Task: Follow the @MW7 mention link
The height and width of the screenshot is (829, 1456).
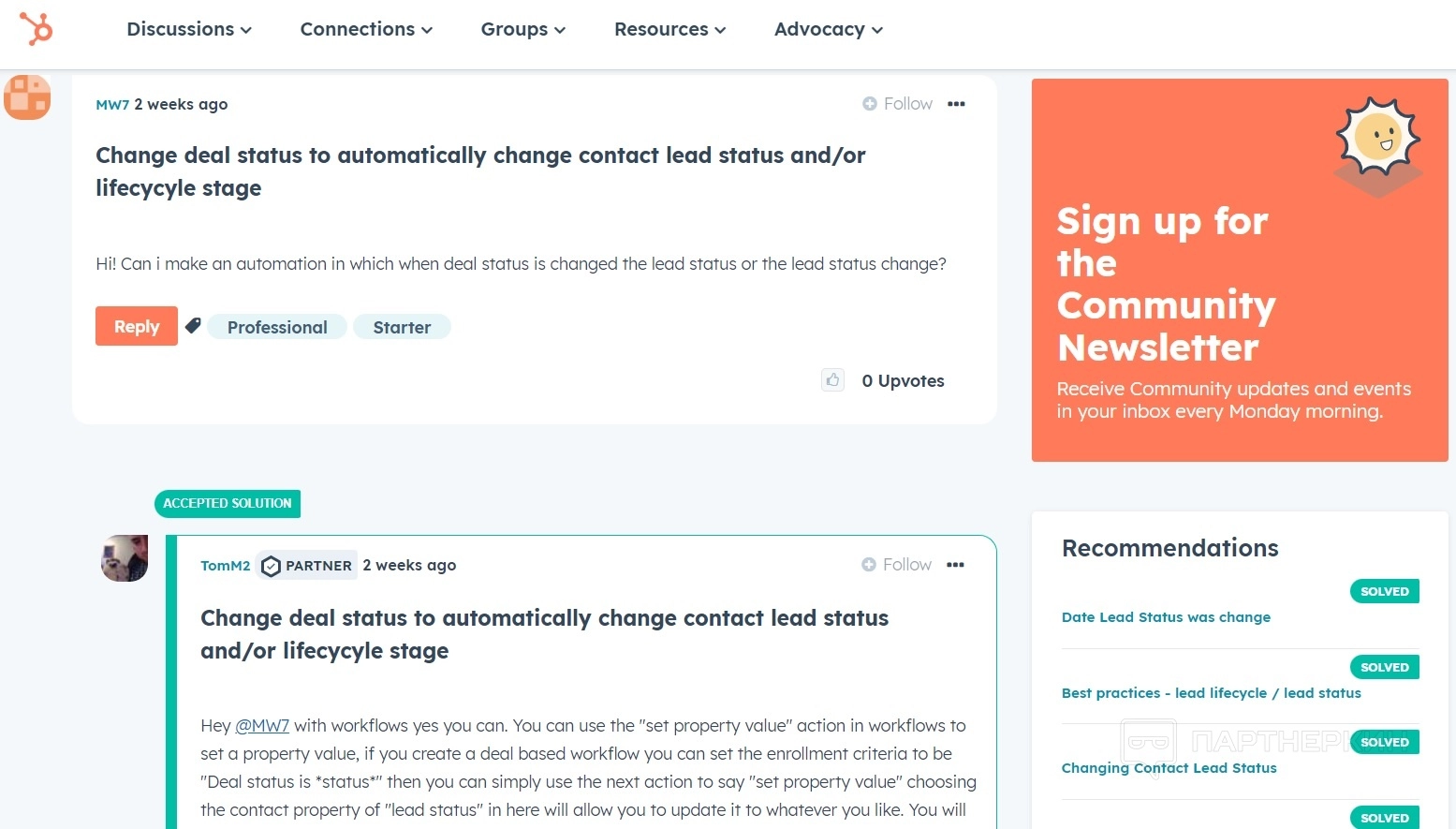Action: (x=262, y=726)
